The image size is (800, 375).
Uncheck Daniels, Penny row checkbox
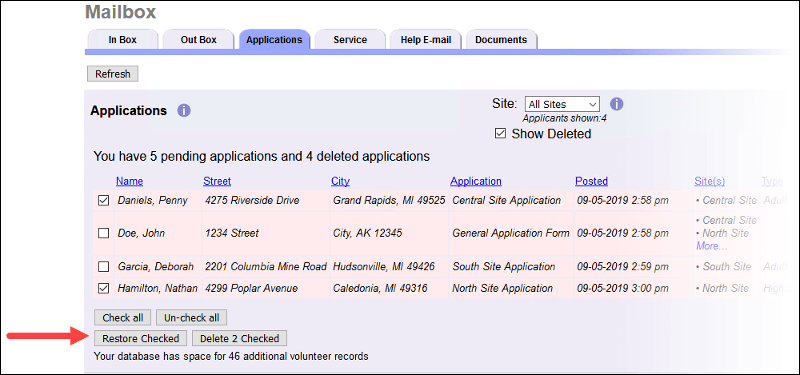point(104,201)
